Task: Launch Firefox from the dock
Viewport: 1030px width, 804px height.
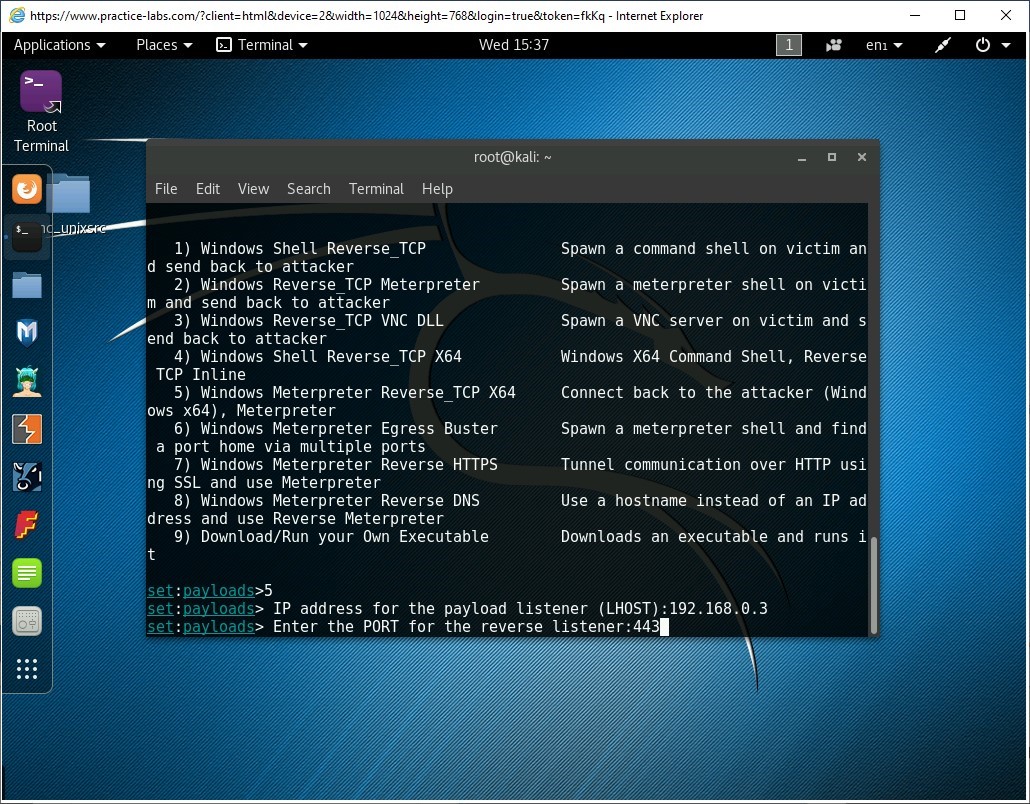Action: click(27, 189)
